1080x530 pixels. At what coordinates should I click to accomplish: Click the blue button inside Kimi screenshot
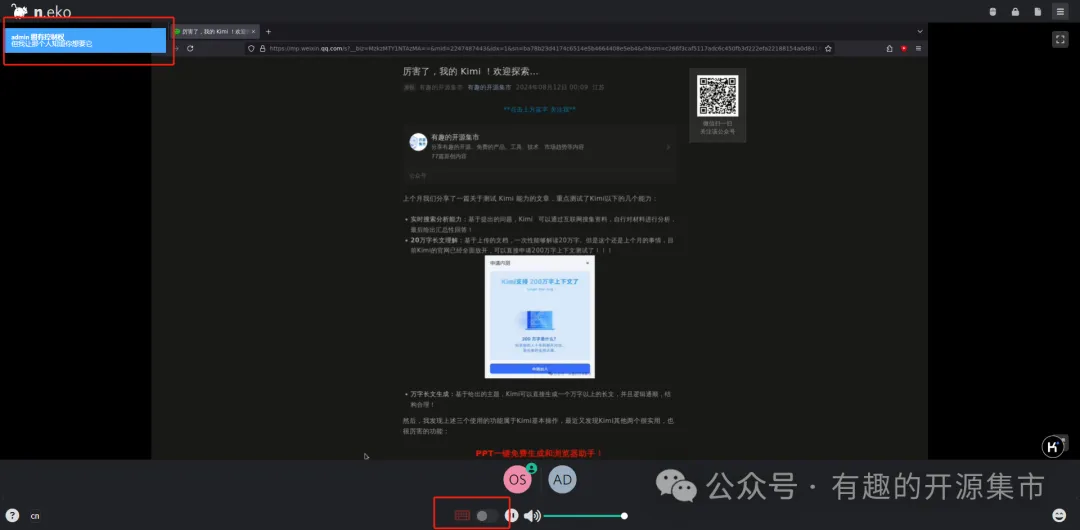click(x=540, y=369)
